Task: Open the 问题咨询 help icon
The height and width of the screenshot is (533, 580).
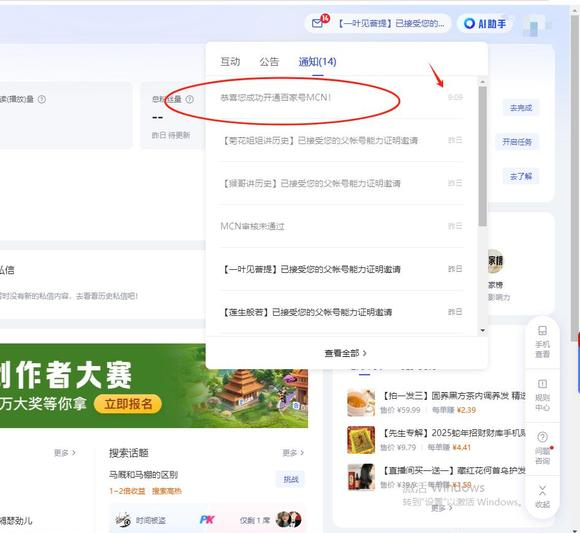Action: (x=542, y=448)
